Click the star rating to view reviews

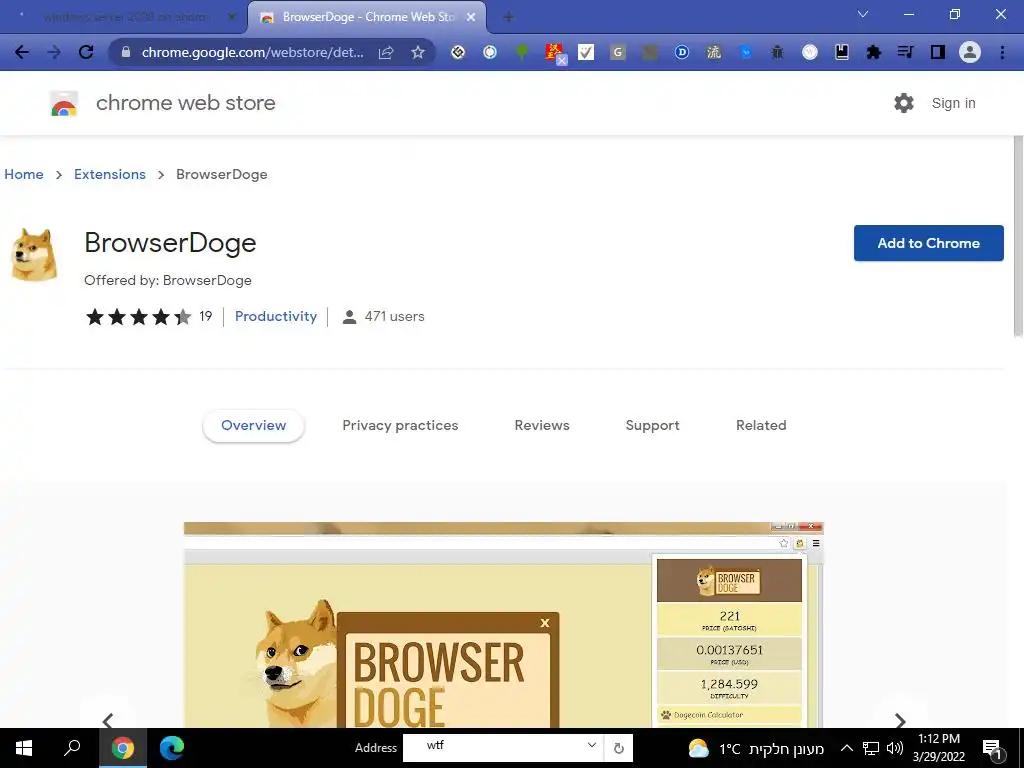coord(138,317)
